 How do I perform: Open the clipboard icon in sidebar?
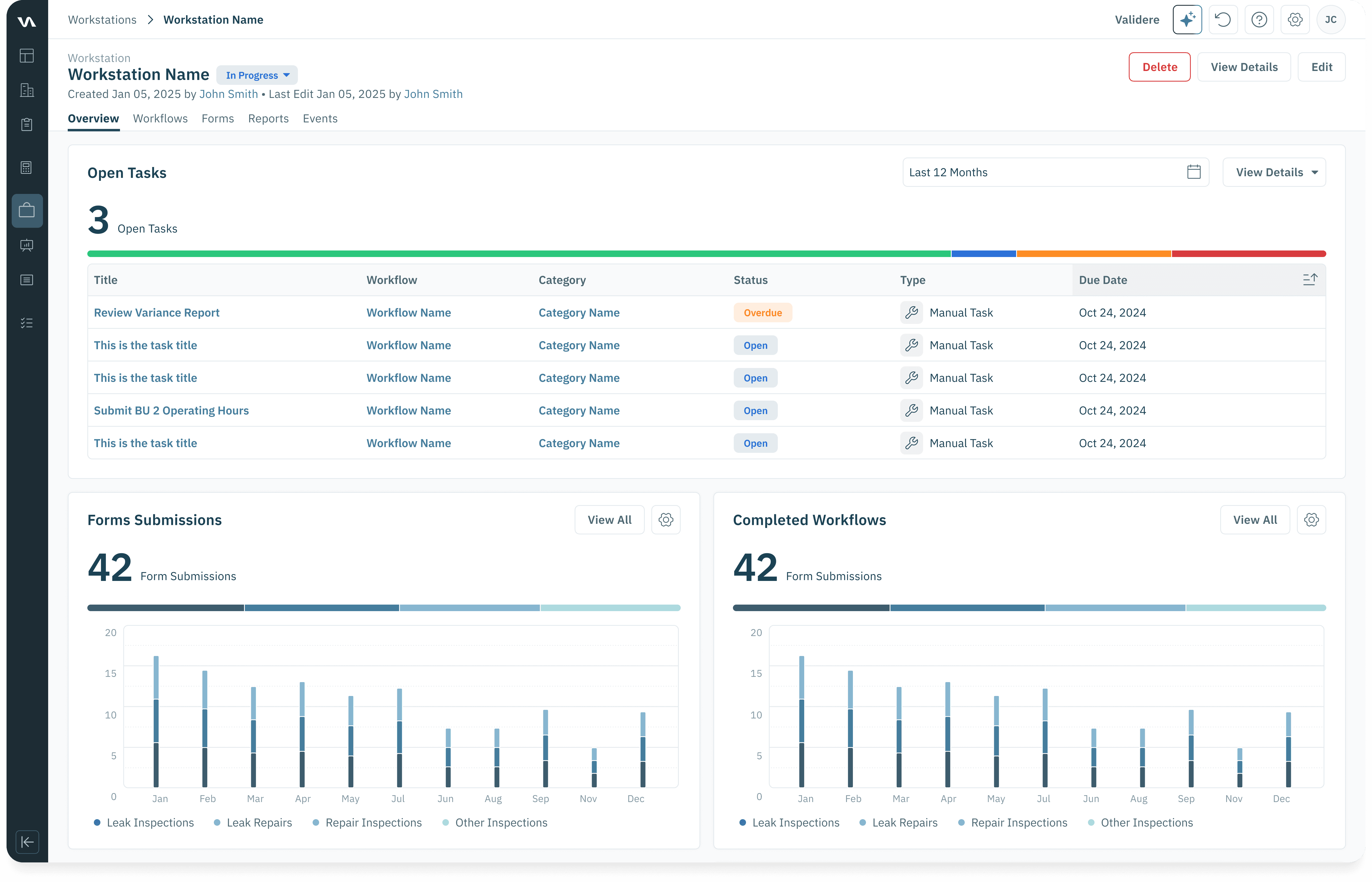pyautogui.click(x=27, y=125)
